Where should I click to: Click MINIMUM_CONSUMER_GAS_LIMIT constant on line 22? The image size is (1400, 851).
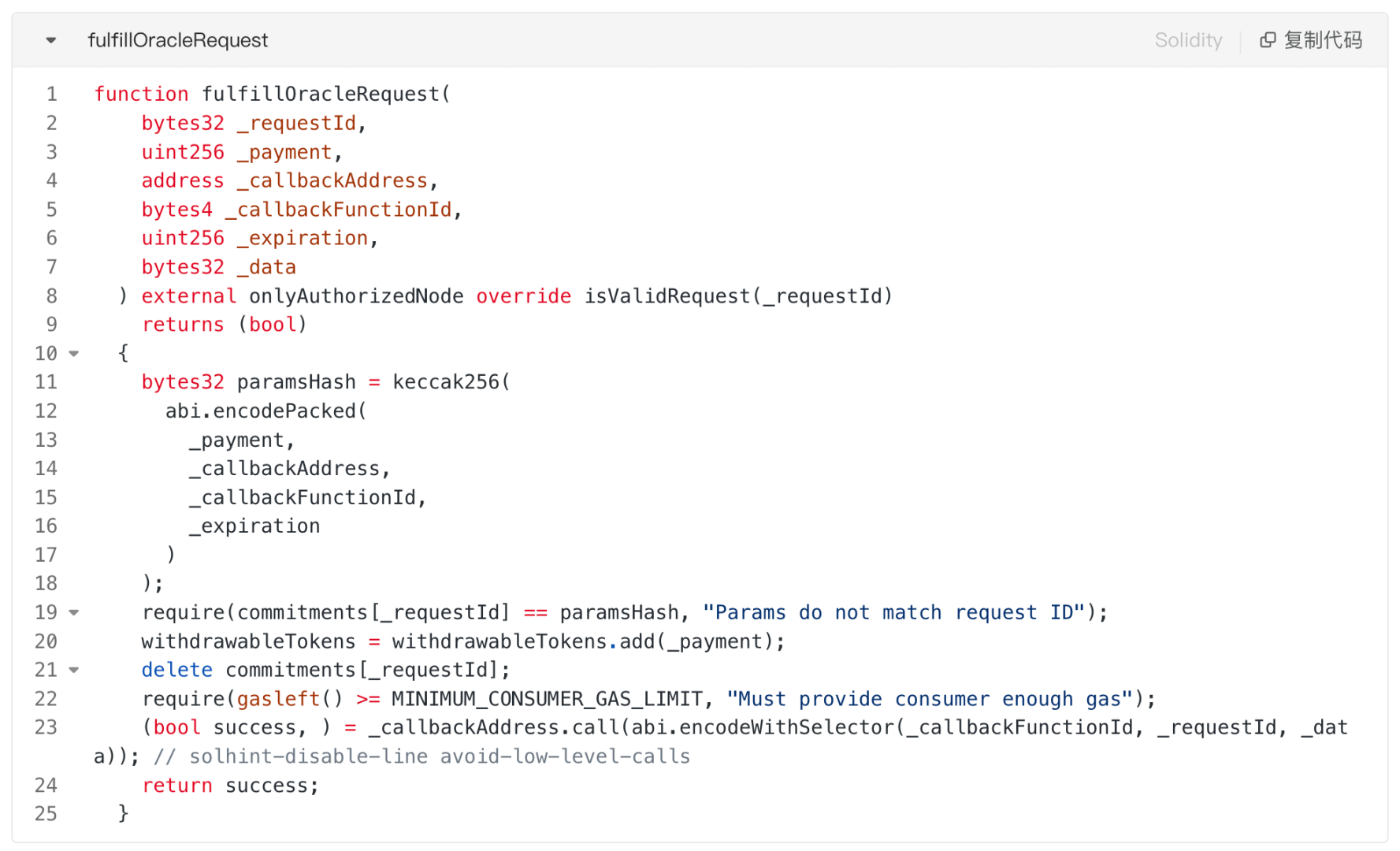point(546,699)
